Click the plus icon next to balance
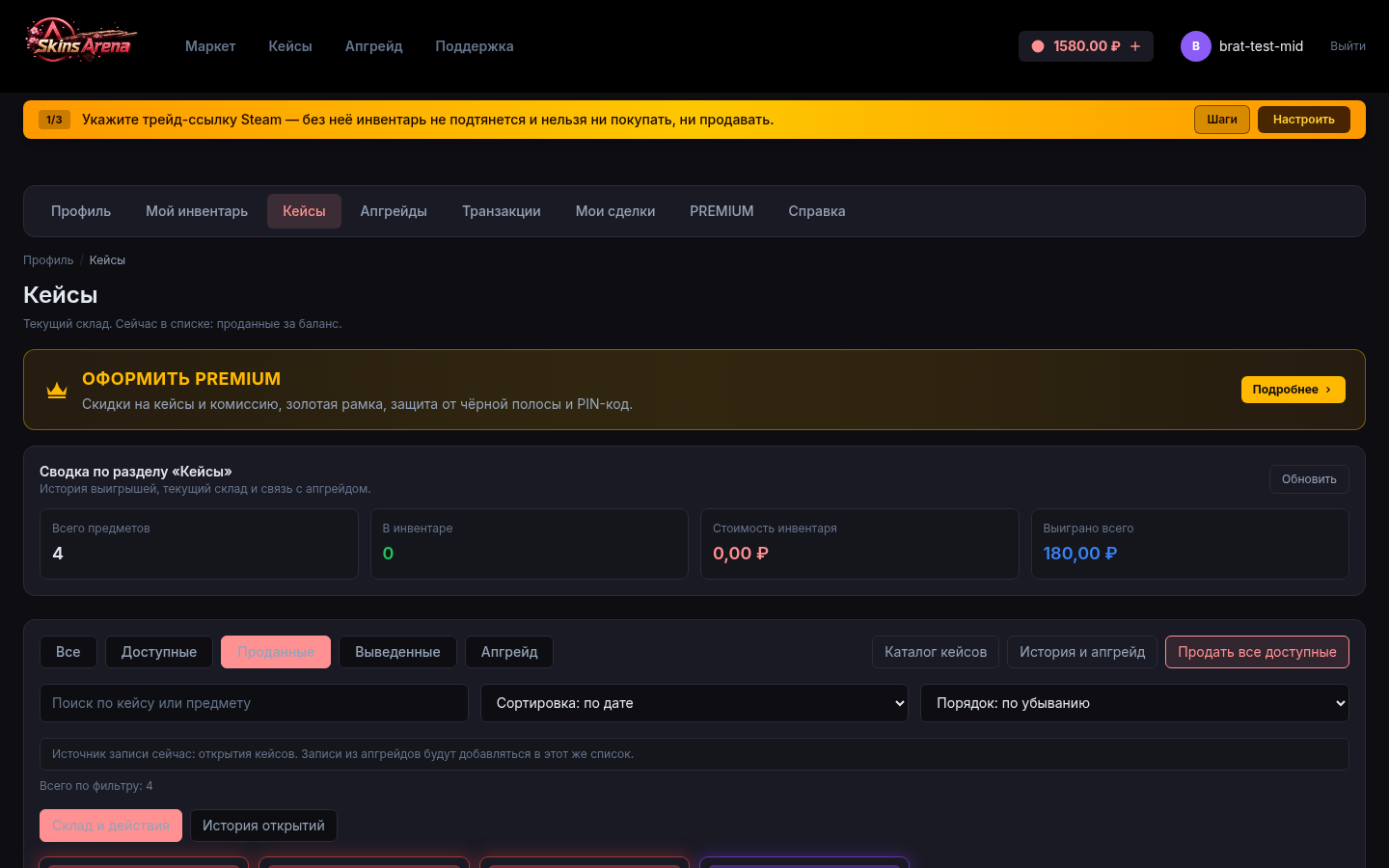This screenshot has height=868, width=1389. point(1135,46)
